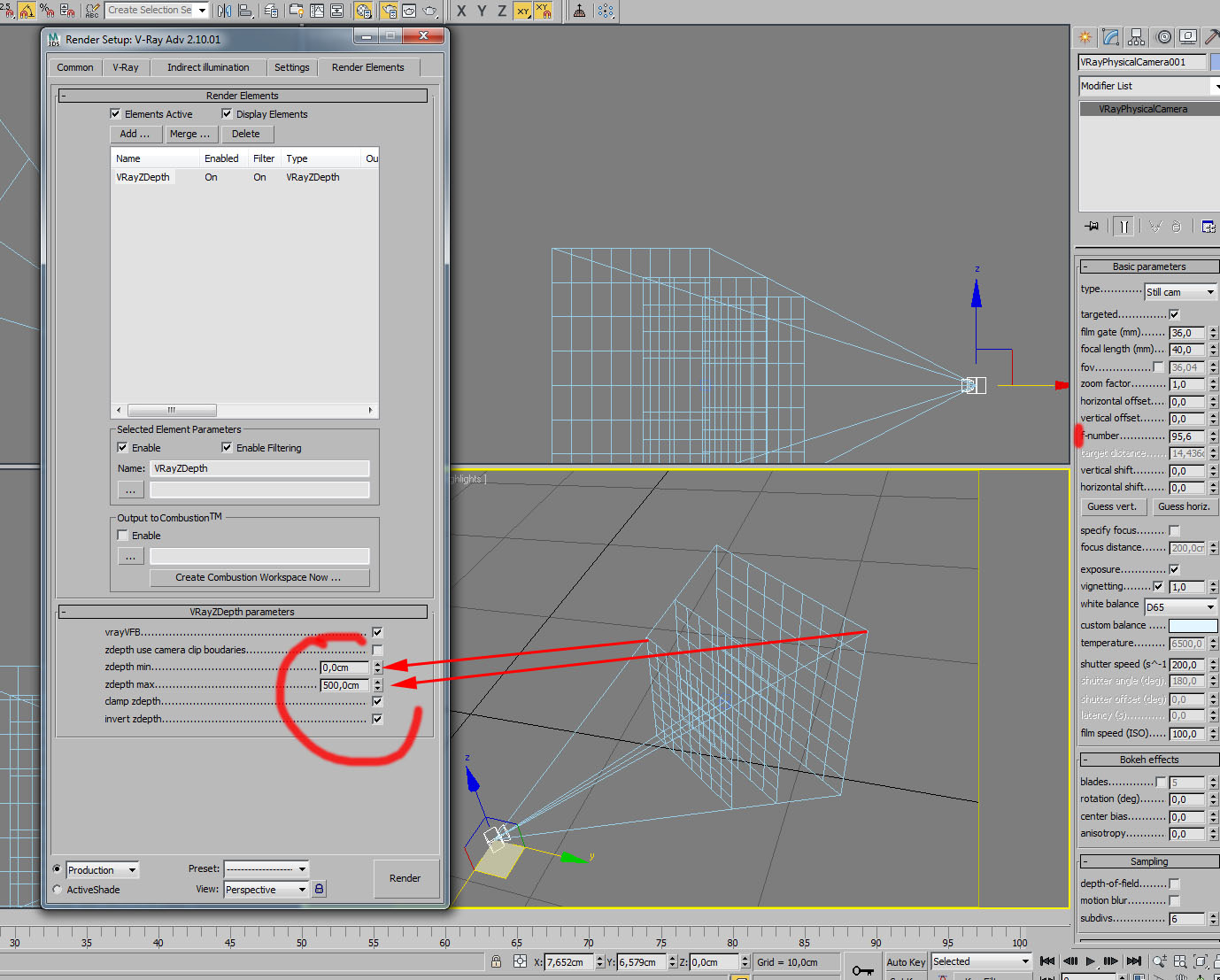Toggle Elements Active checkbox
Viewport: 1220px width, 980px height.
click(x=115, y=113)
